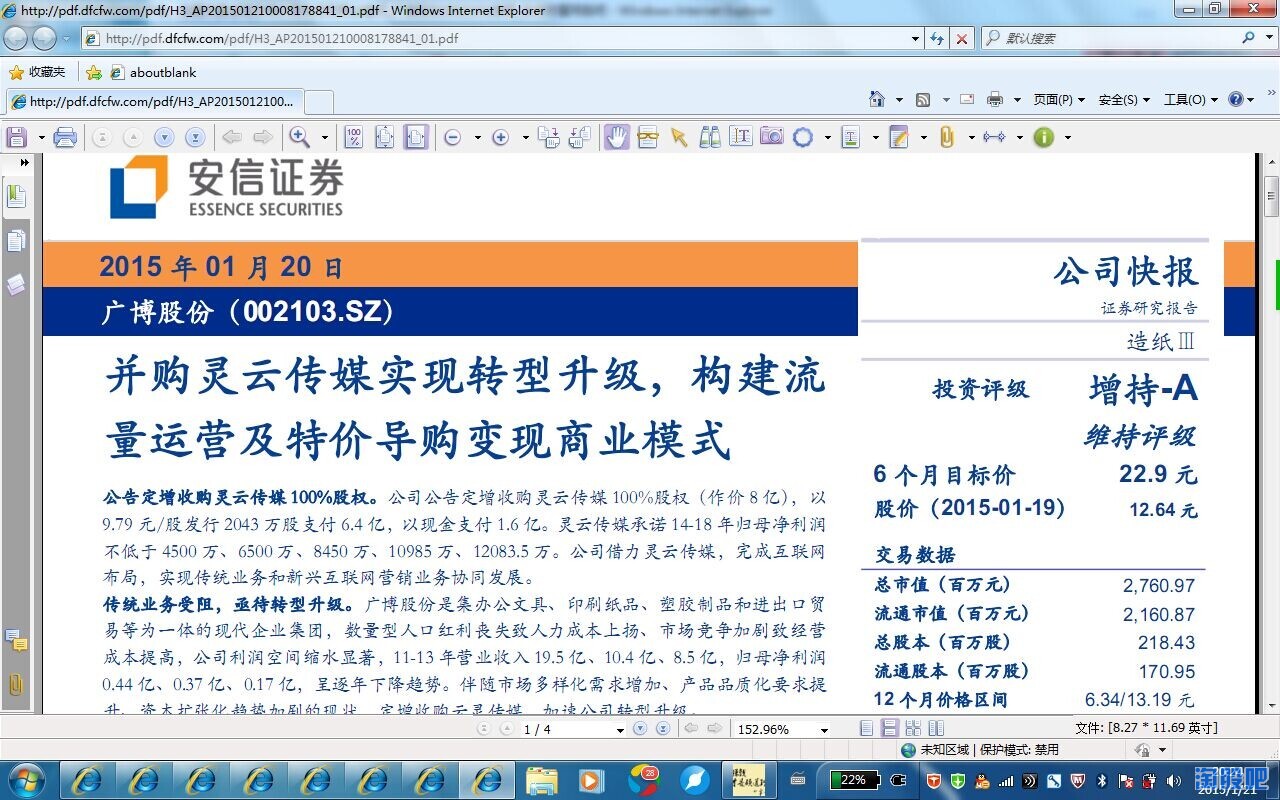This screenshot has height=800, width=1280.
Task: Select the text highlight tool
Action: coord(851,137)
